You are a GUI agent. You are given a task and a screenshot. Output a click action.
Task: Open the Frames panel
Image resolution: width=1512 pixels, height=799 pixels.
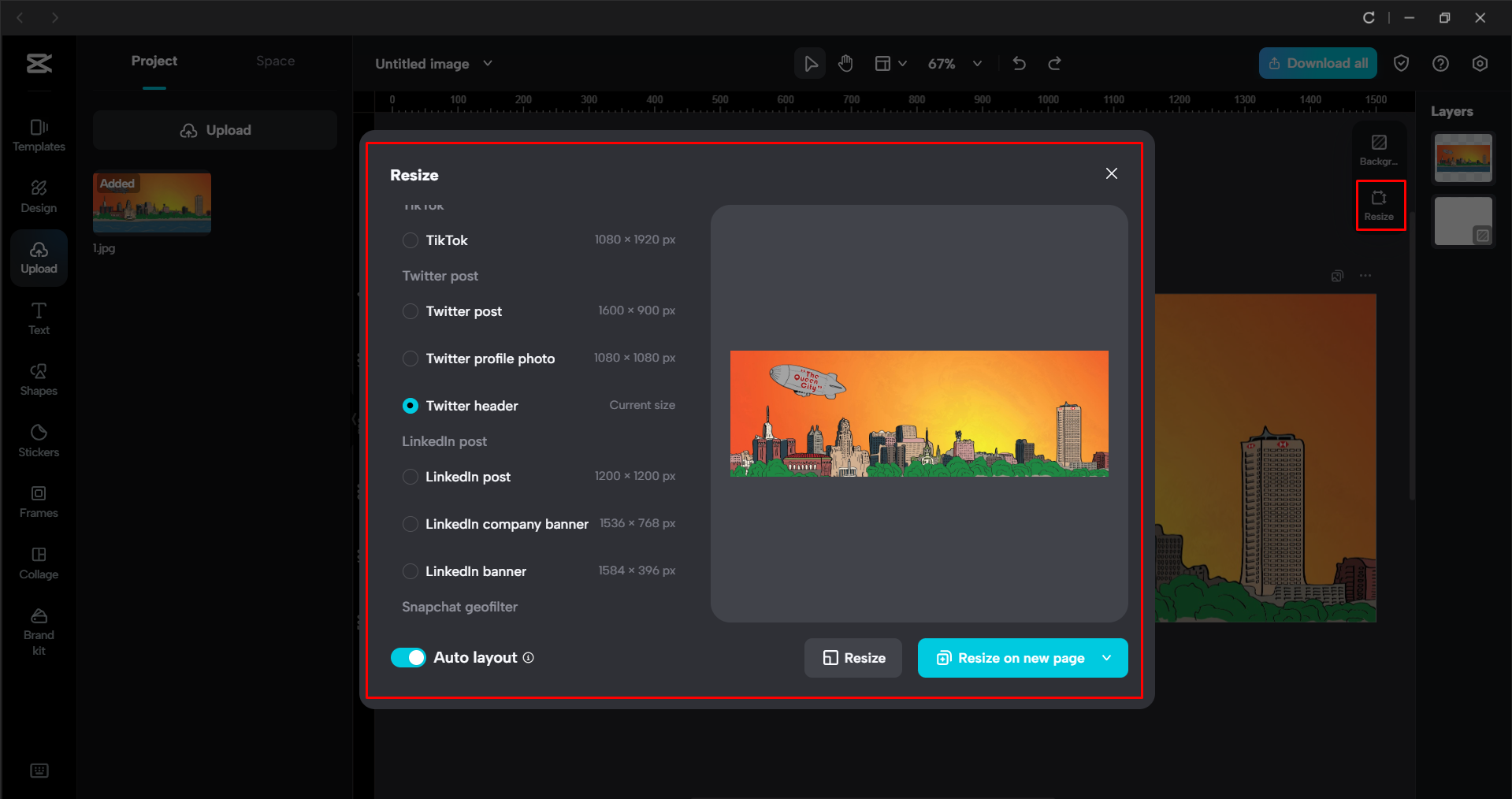[x=38, y=501]
